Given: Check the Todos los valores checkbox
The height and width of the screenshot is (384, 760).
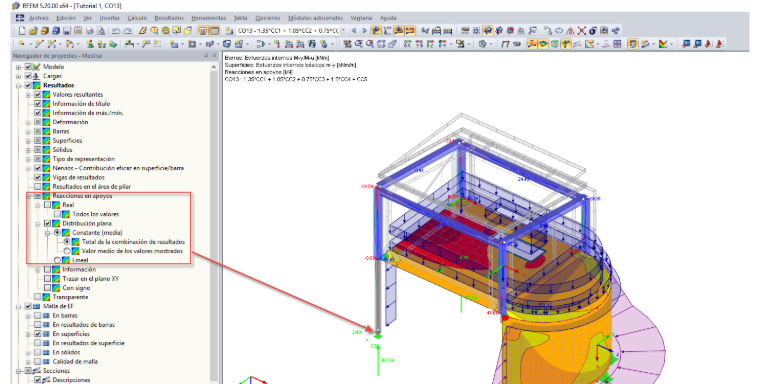Looking at the screenshot, I should pos(57,214).
